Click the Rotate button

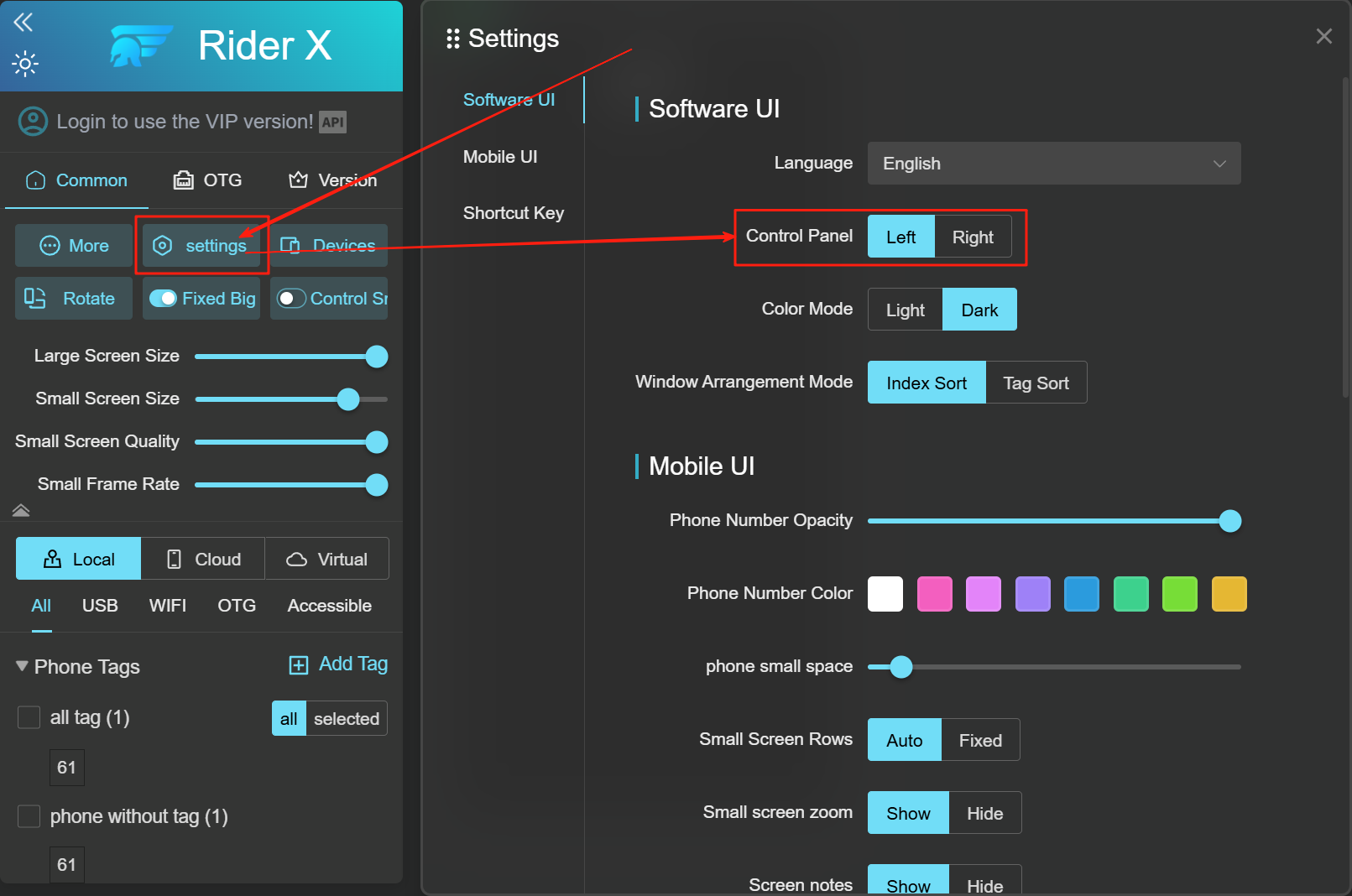(74, 299)
